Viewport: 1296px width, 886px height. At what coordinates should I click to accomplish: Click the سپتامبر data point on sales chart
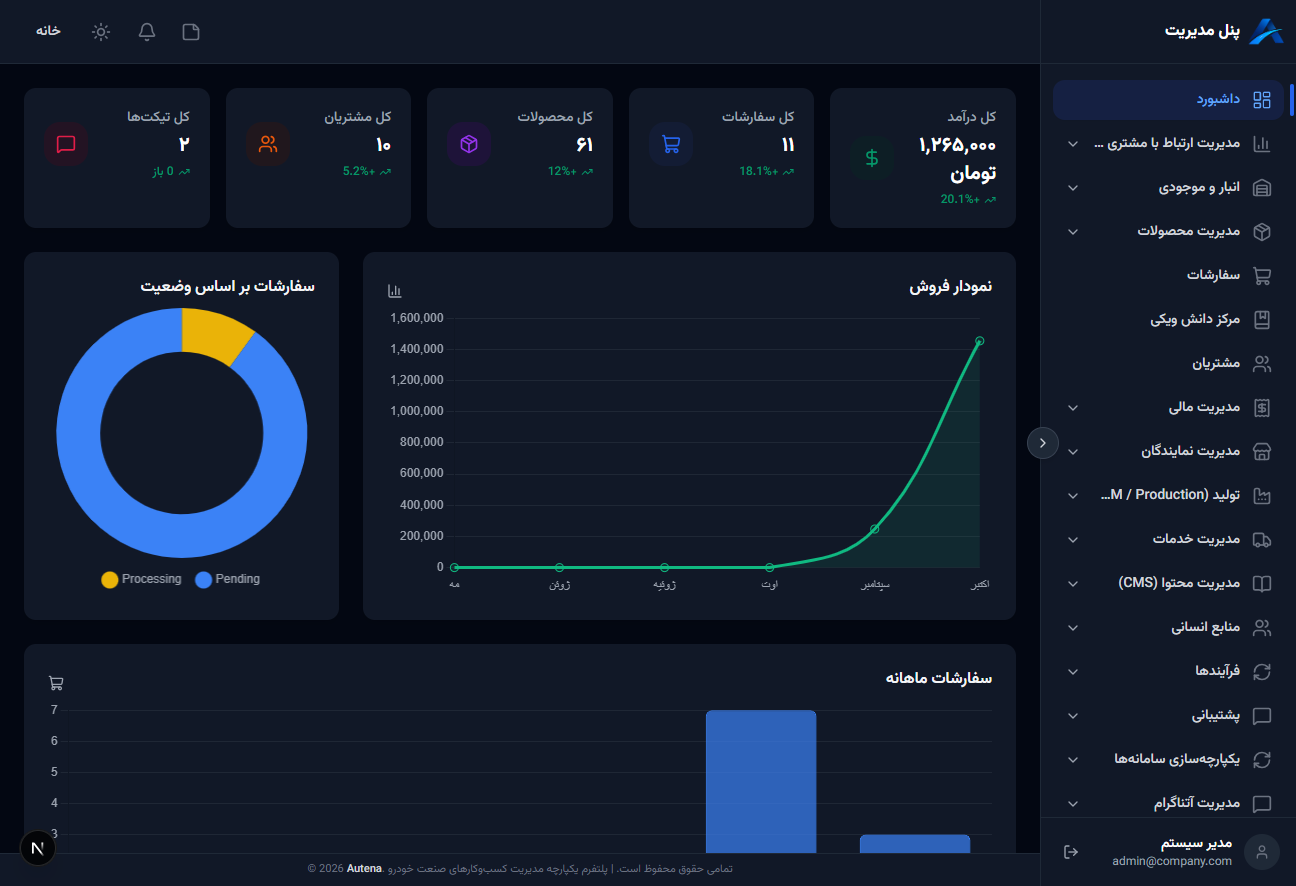[x=874, y=529]
